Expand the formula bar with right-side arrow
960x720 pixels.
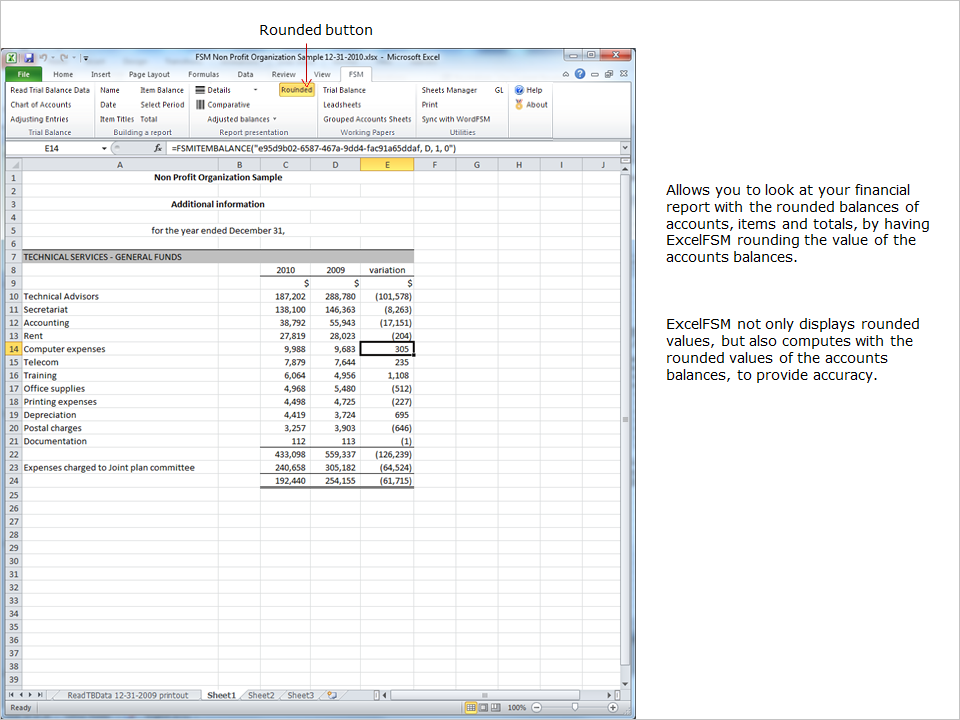[x=625, y=148]
